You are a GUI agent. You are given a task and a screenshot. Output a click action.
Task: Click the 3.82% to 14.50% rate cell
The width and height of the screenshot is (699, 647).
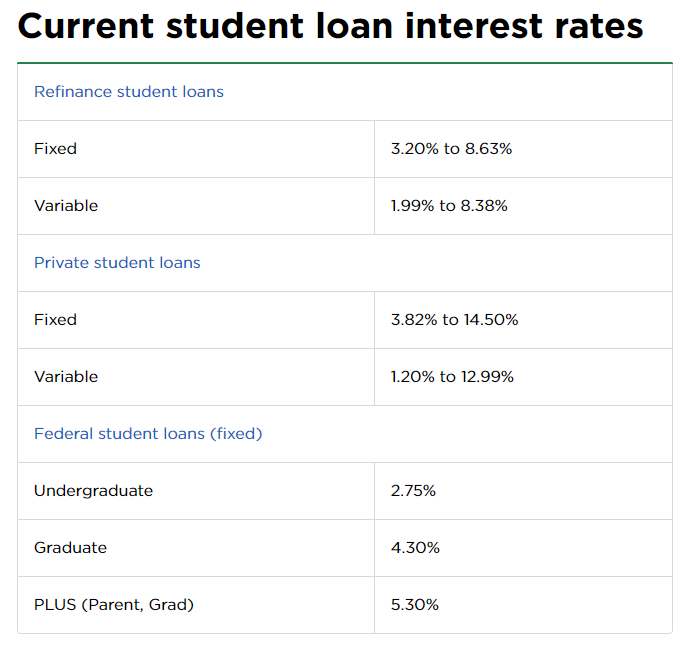click(454, 320)
